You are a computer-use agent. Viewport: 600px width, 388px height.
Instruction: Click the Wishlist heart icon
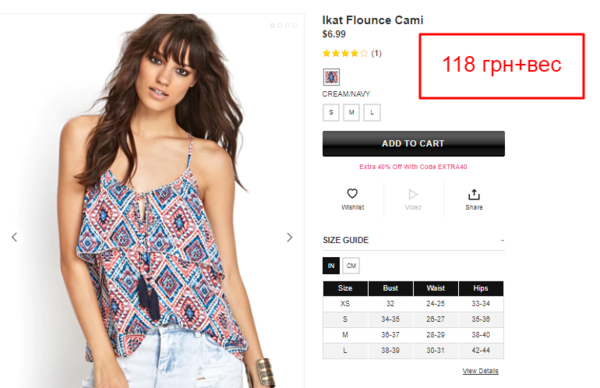[x=352, y=194]
